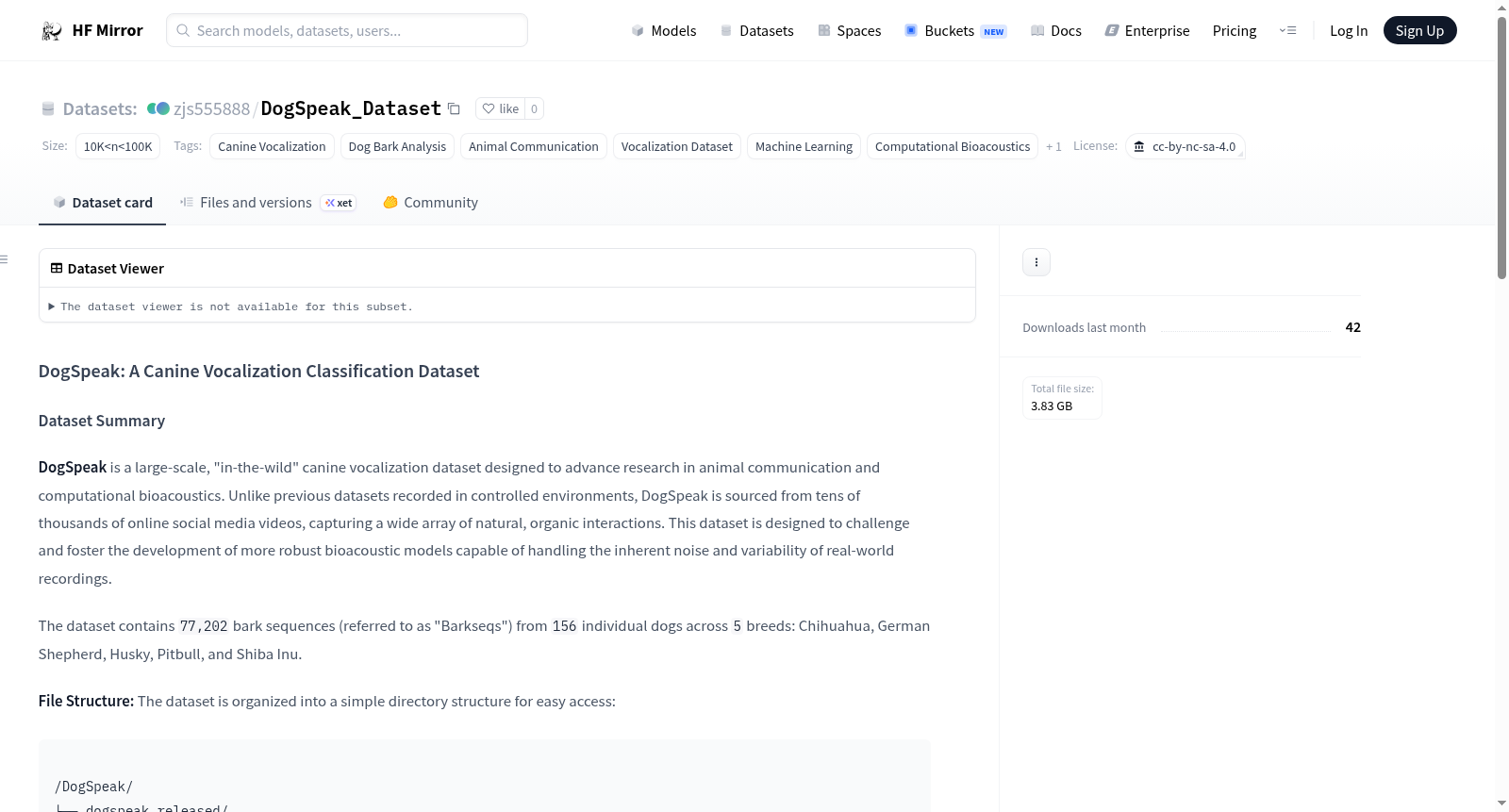
Task: Click the left edge table-of-contents icon
Action: [4, 259]
